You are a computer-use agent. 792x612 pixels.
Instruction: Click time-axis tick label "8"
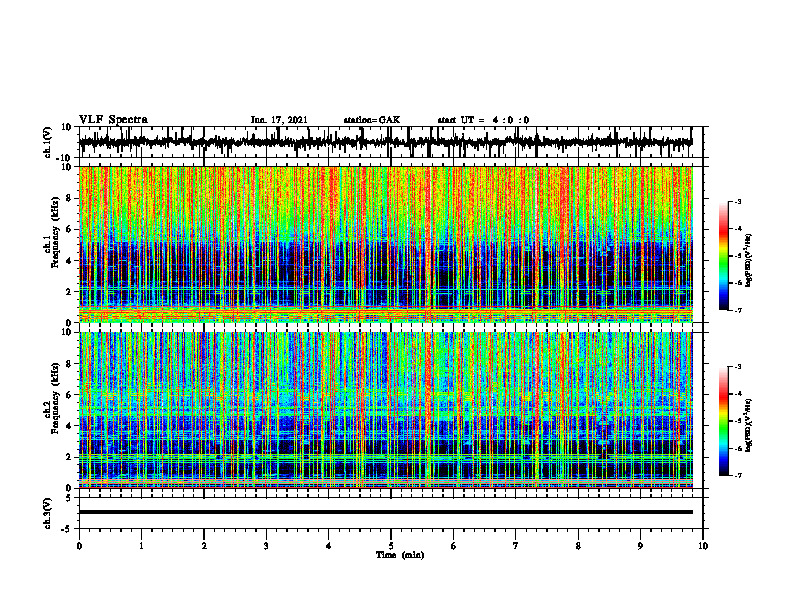578,546
